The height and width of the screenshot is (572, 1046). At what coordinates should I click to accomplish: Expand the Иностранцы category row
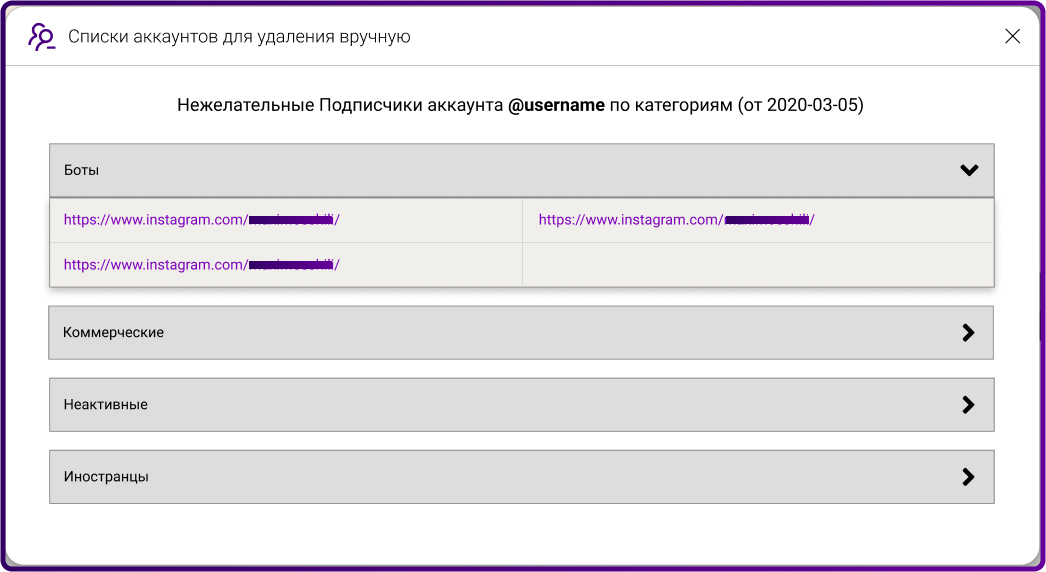500,477
